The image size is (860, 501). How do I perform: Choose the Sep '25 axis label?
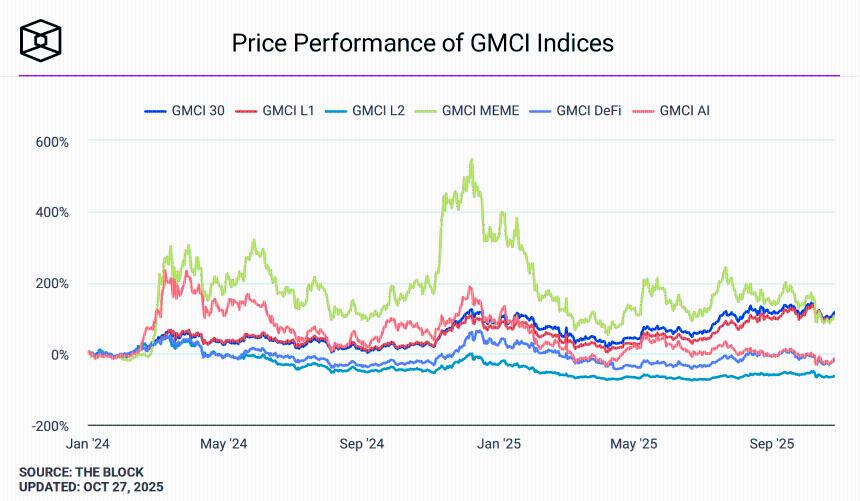(771, 443)
